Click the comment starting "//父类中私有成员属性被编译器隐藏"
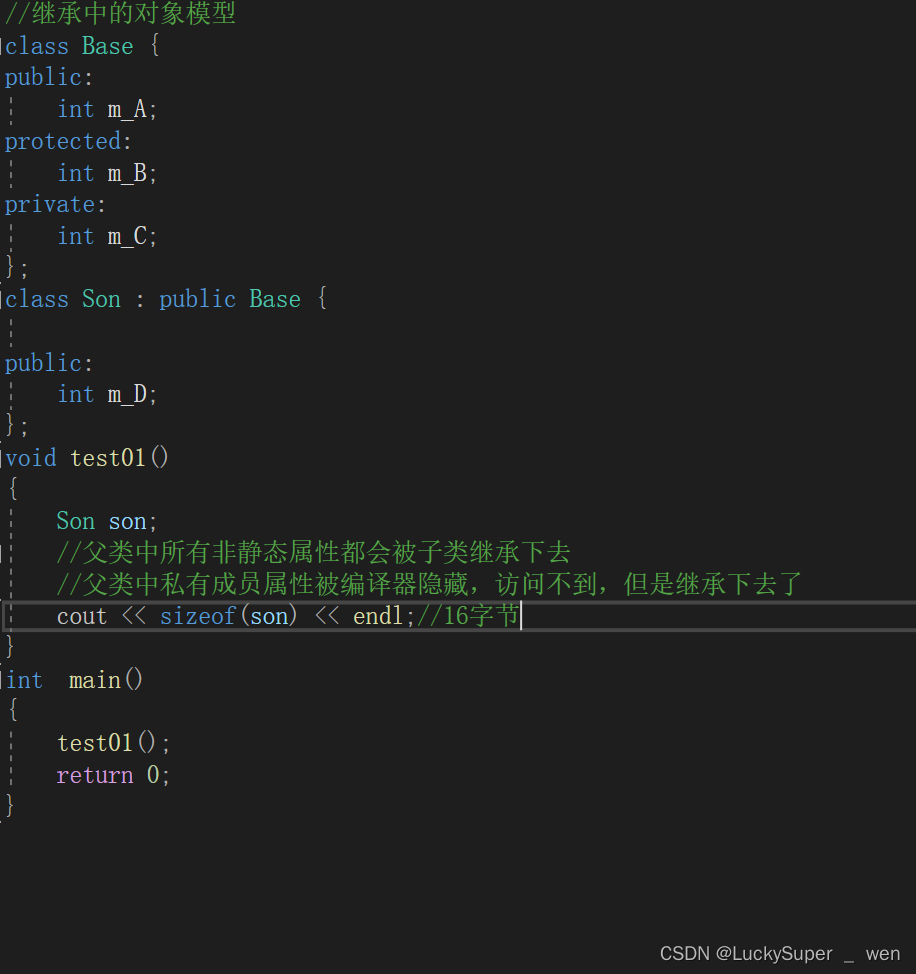This screenshot has height=974, width=916. coord(430,584)
